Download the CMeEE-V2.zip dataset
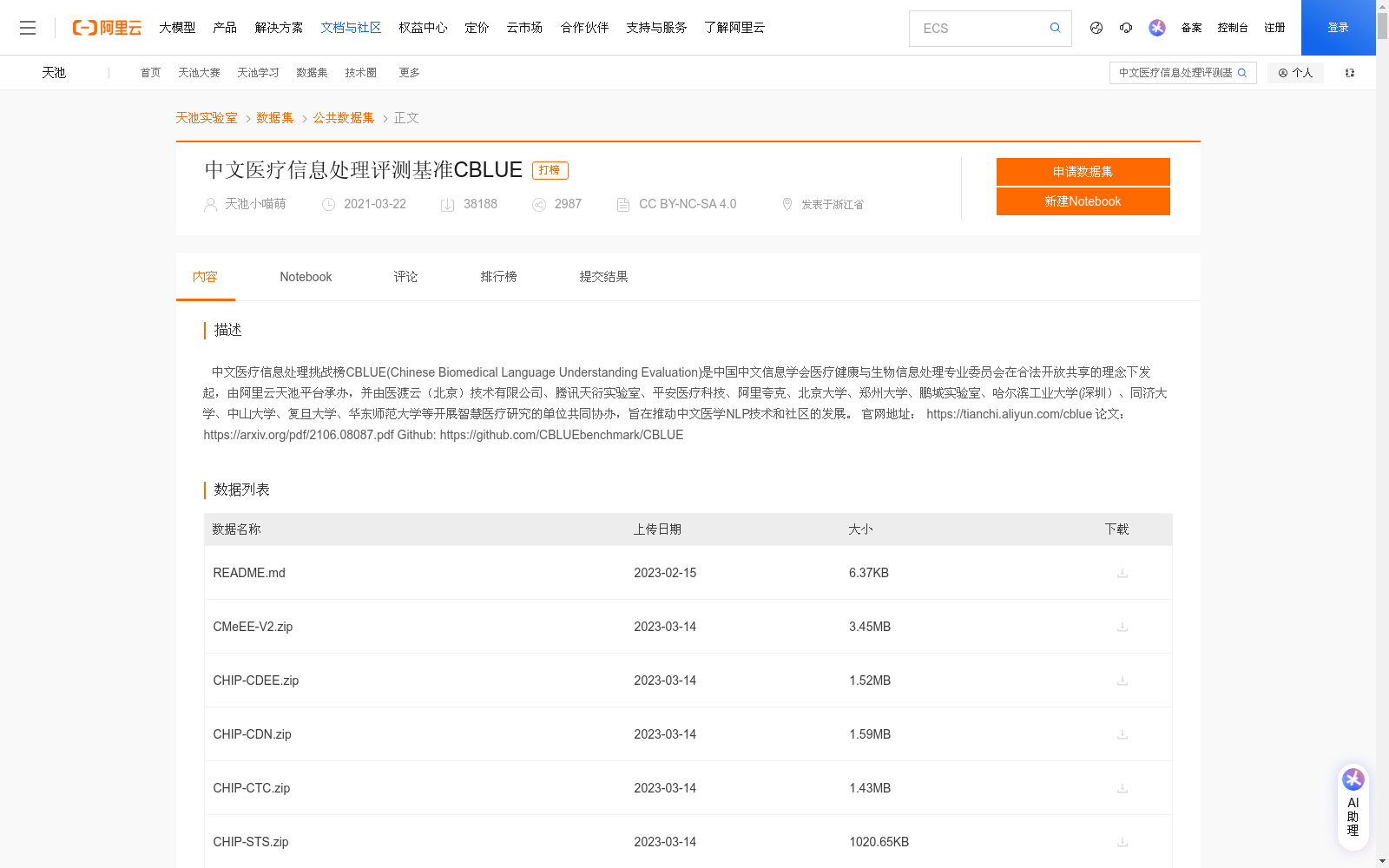The image size is (1389, 868). click(x=1122, y=627)
